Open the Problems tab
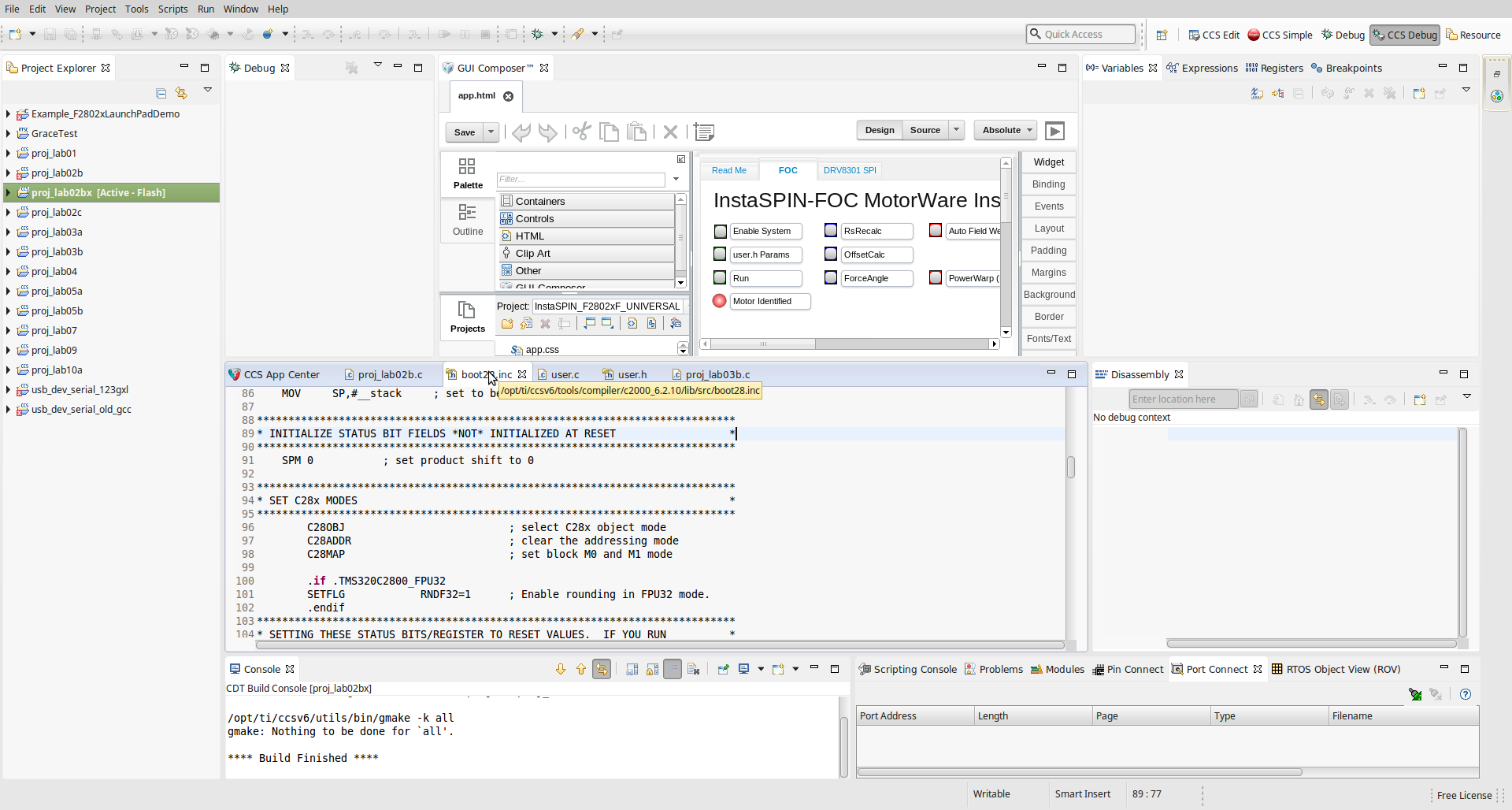 (994, 669)
